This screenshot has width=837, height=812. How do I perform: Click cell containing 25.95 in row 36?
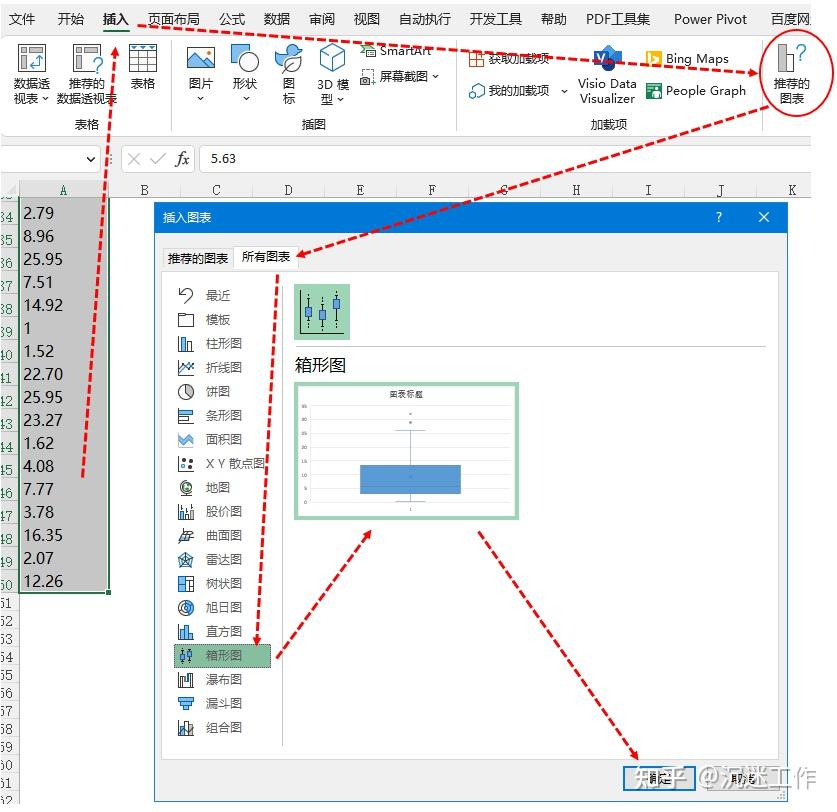pyautogui.click(x=64, y=259)
